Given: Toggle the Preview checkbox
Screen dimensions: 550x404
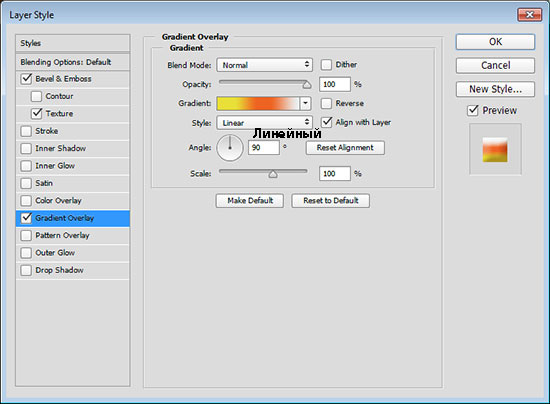Looking at the screenshot, I should pos(473,110).
